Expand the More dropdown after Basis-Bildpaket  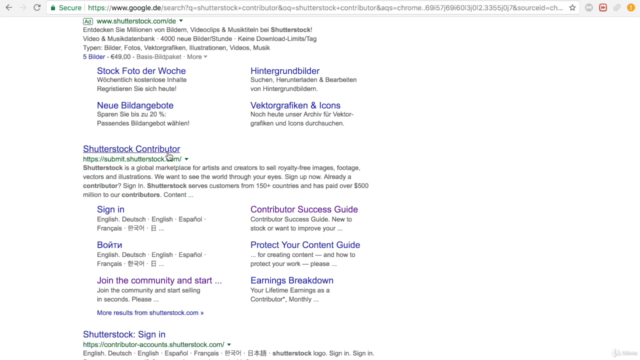197,57
